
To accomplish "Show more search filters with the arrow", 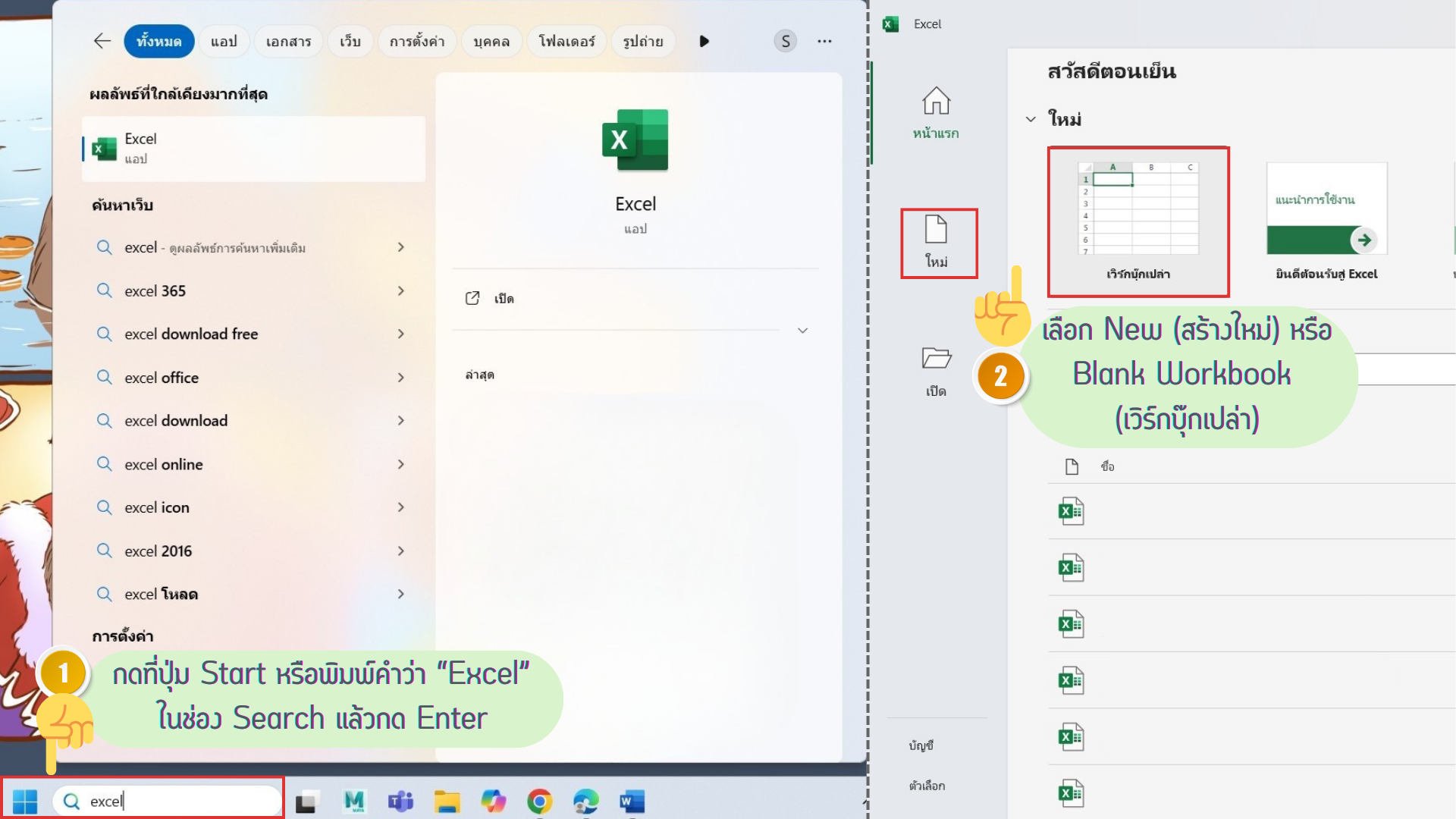I will click(x=704, y=41).
